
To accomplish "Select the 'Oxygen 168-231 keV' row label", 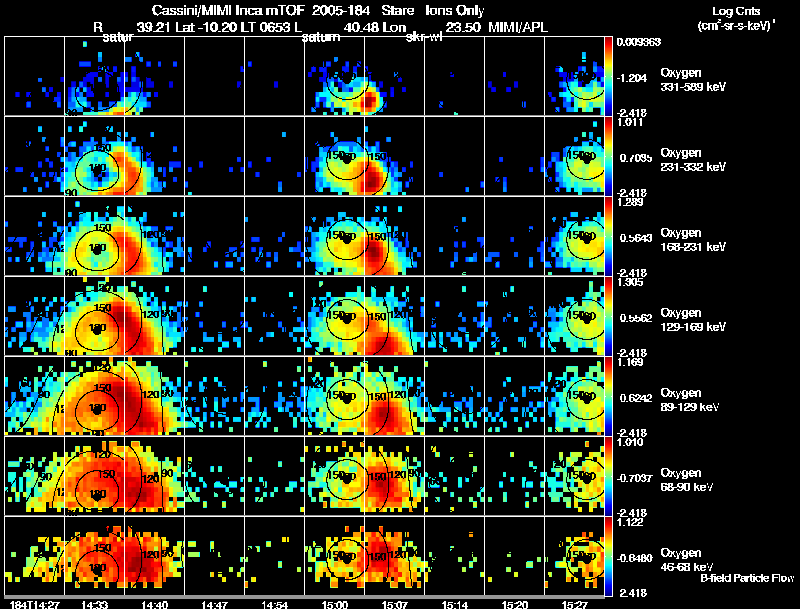I will point(693,240).
